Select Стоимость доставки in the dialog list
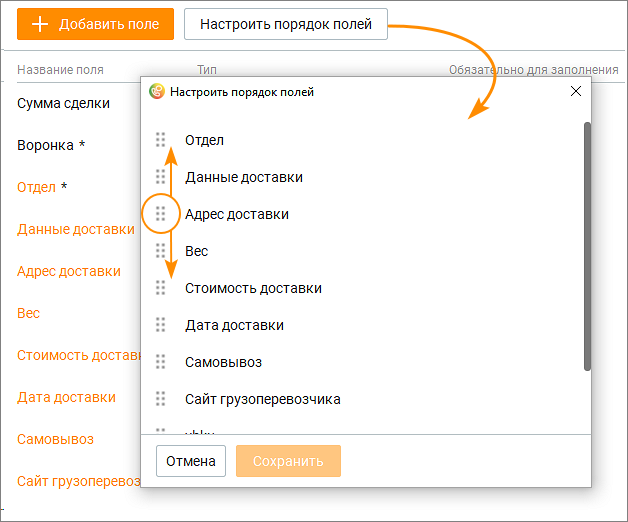Screen dimensions: 628x522 pyautogui.click(x=253, y=288)
